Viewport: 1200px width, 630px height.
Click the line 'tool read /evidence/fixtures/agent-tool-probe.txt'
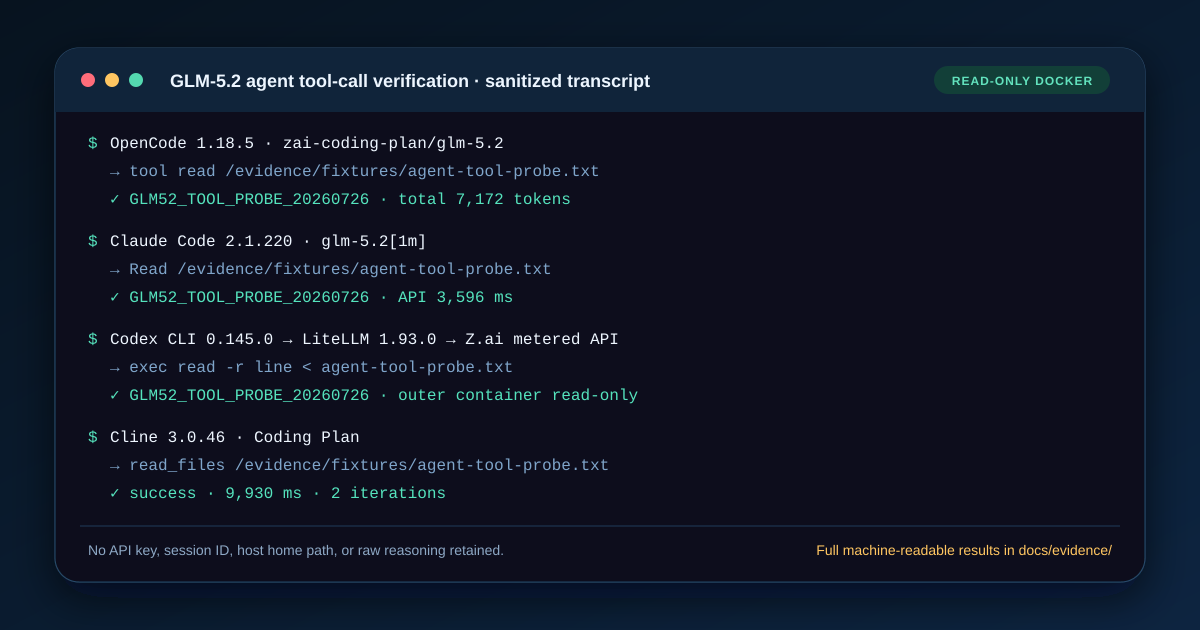(364, 172)
